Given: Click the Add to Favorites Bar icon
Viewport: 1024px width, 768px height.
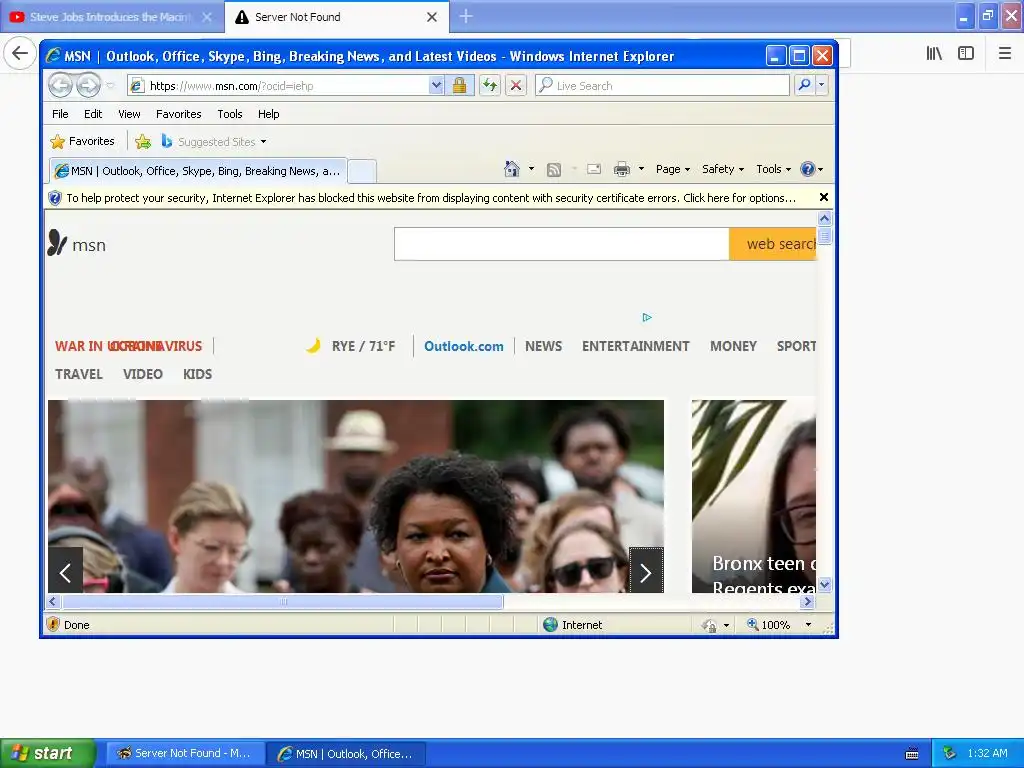Looking at the screenshot, I should click(x=143, y=141).
